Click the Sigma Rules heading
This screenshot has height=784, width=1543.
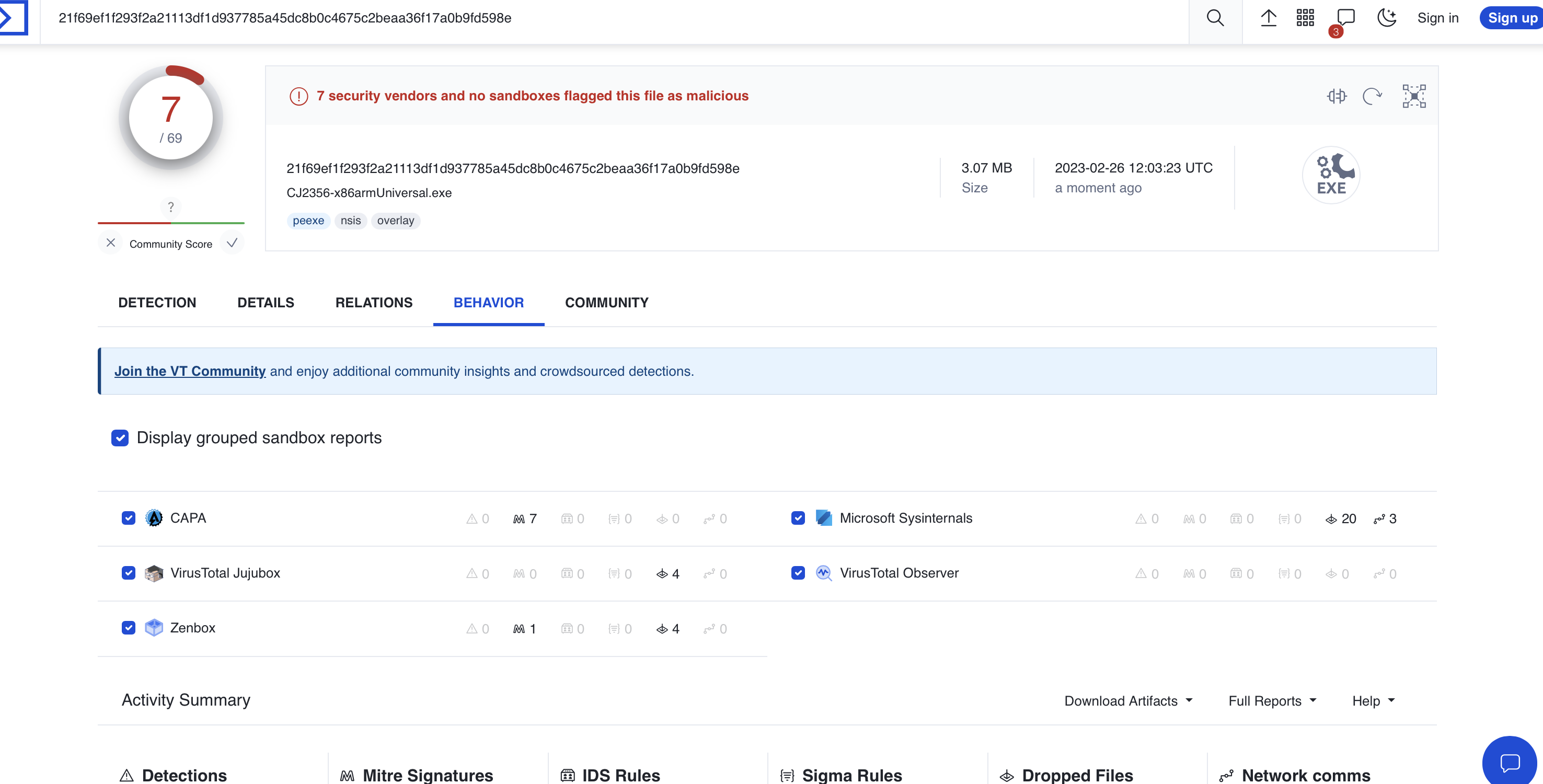click(841, 775)
